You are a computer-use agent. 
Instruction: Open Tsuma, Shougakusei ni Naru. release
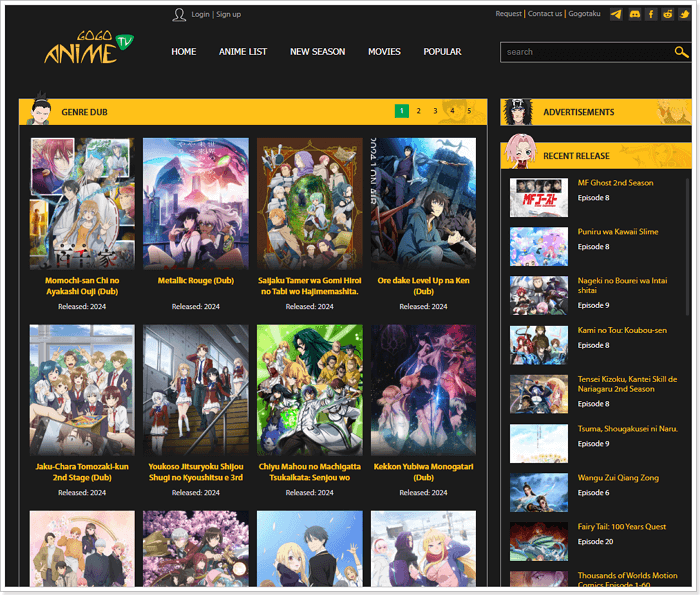coord(627,429)
